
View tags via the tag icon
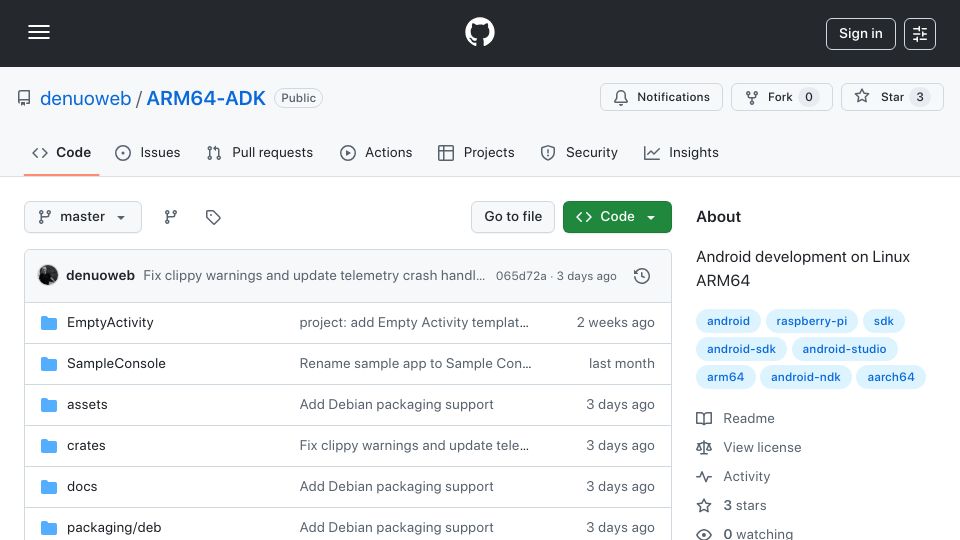[x=213, y=217]
